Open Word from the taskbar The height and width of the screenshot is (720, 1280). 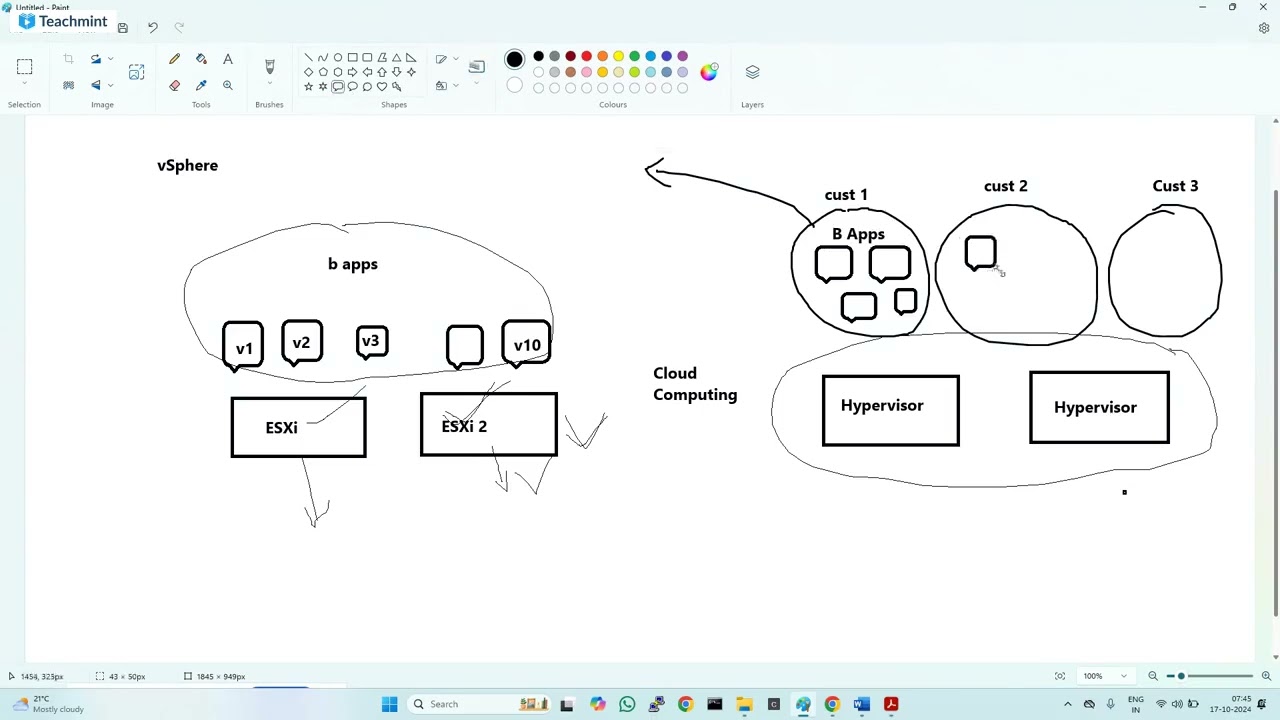(862, 704)
